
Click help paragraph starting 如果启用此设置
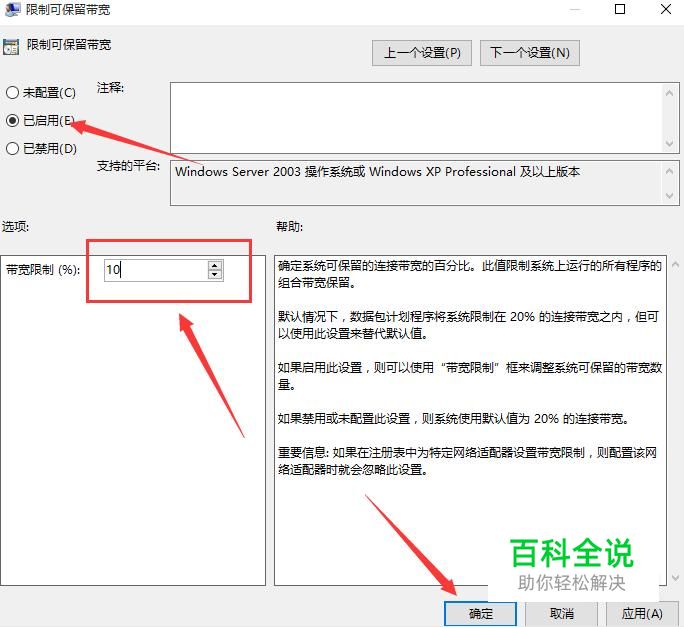[x=470, y=376]
